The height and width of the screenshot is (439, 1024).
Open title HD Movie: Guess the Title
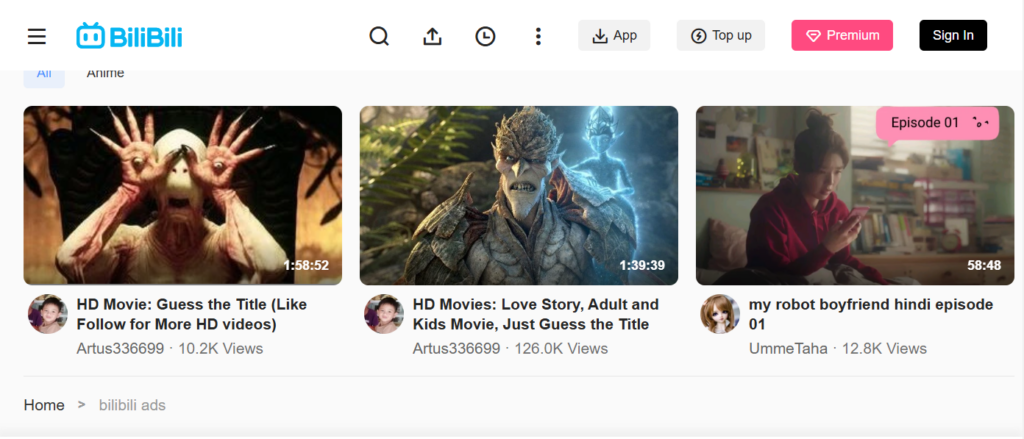(192, 314)
